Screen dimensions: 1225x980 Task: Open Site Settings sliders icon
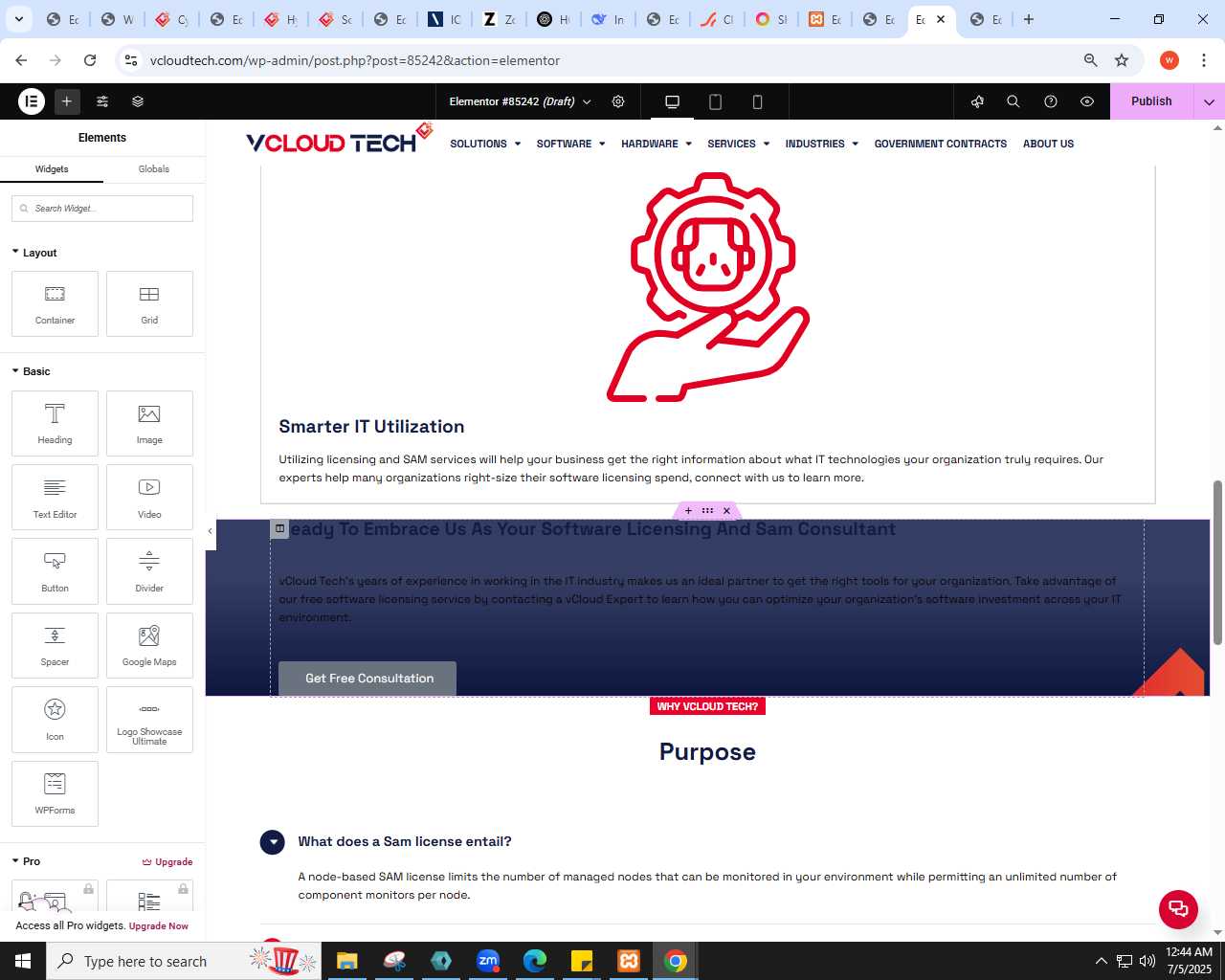(x=102, y=101)
